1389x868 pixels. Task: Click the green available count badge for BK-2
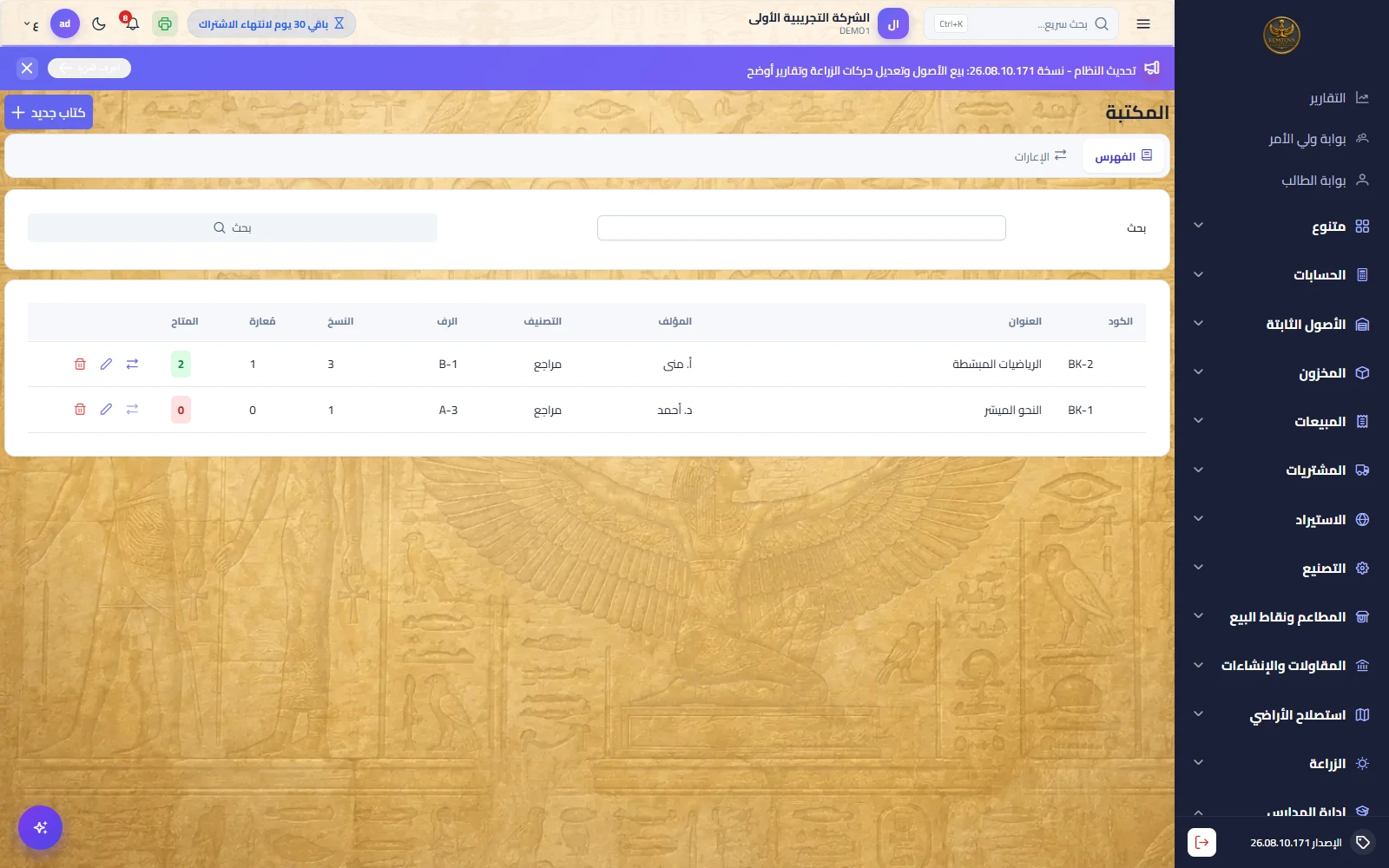(181, 365)
